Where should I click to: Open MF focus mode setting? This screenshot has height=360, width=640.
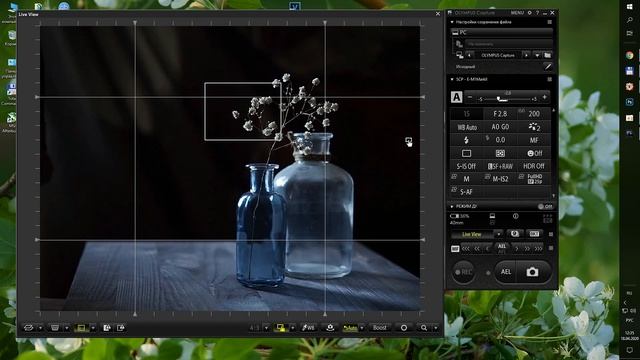pos(534,140)
